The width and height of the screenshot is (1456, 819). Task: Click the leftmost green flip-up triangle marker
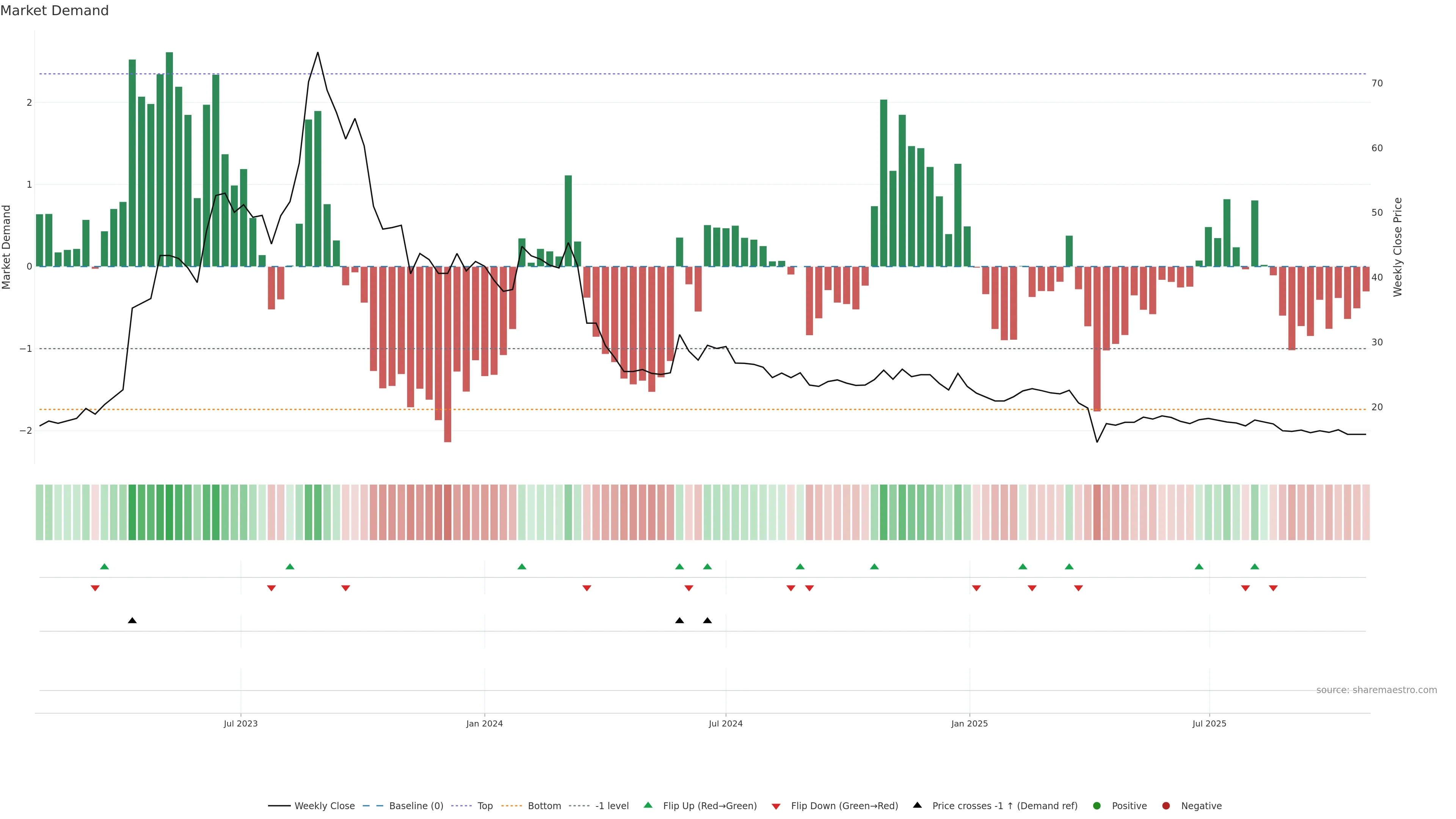pos(104,566)
